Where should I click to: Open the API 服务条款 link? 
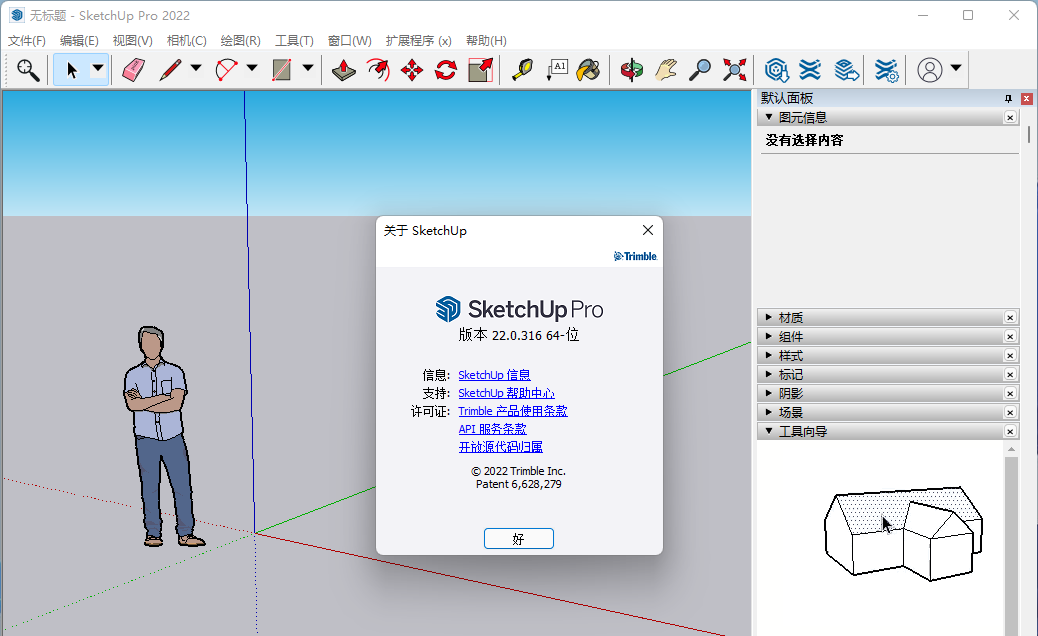click(493, 429)
